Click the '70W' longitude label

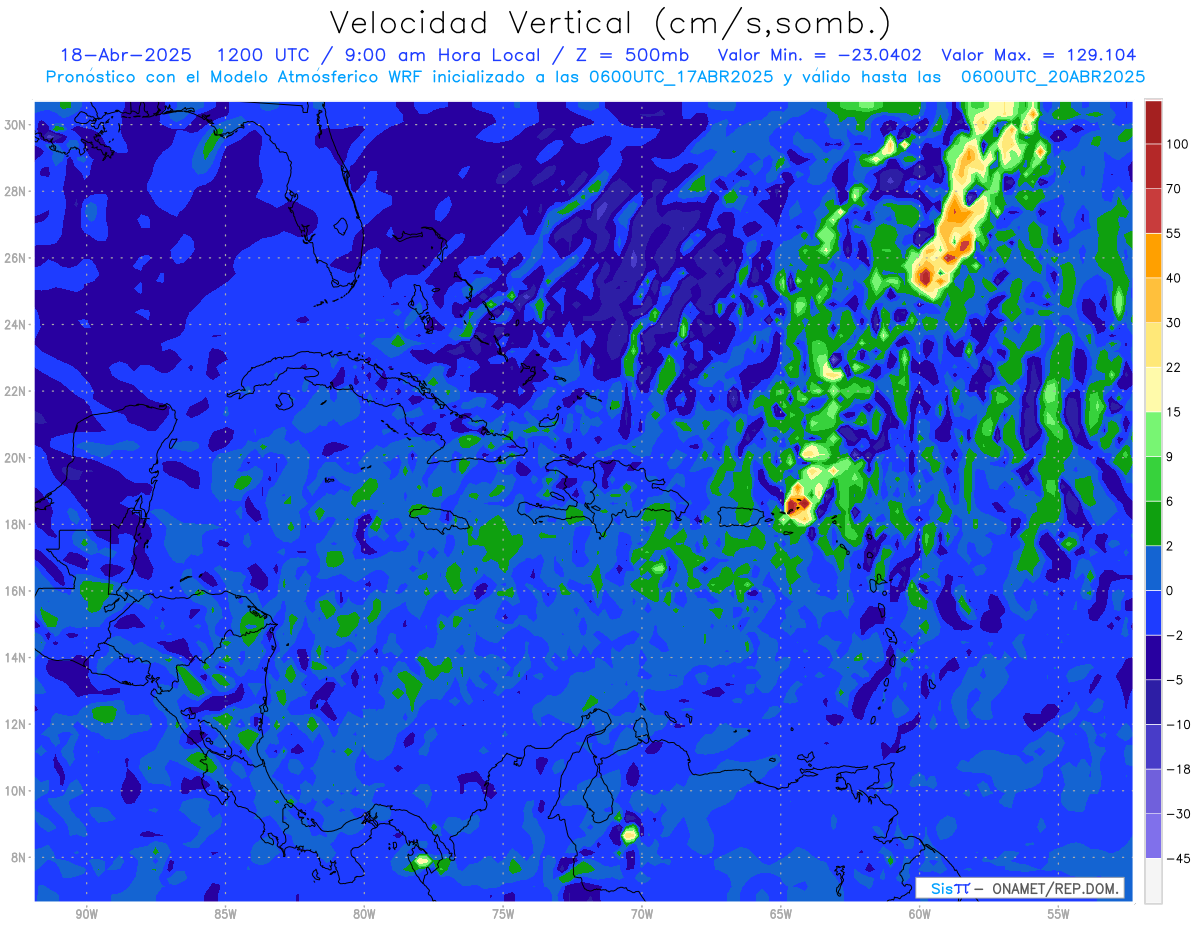tap(642, 914)
